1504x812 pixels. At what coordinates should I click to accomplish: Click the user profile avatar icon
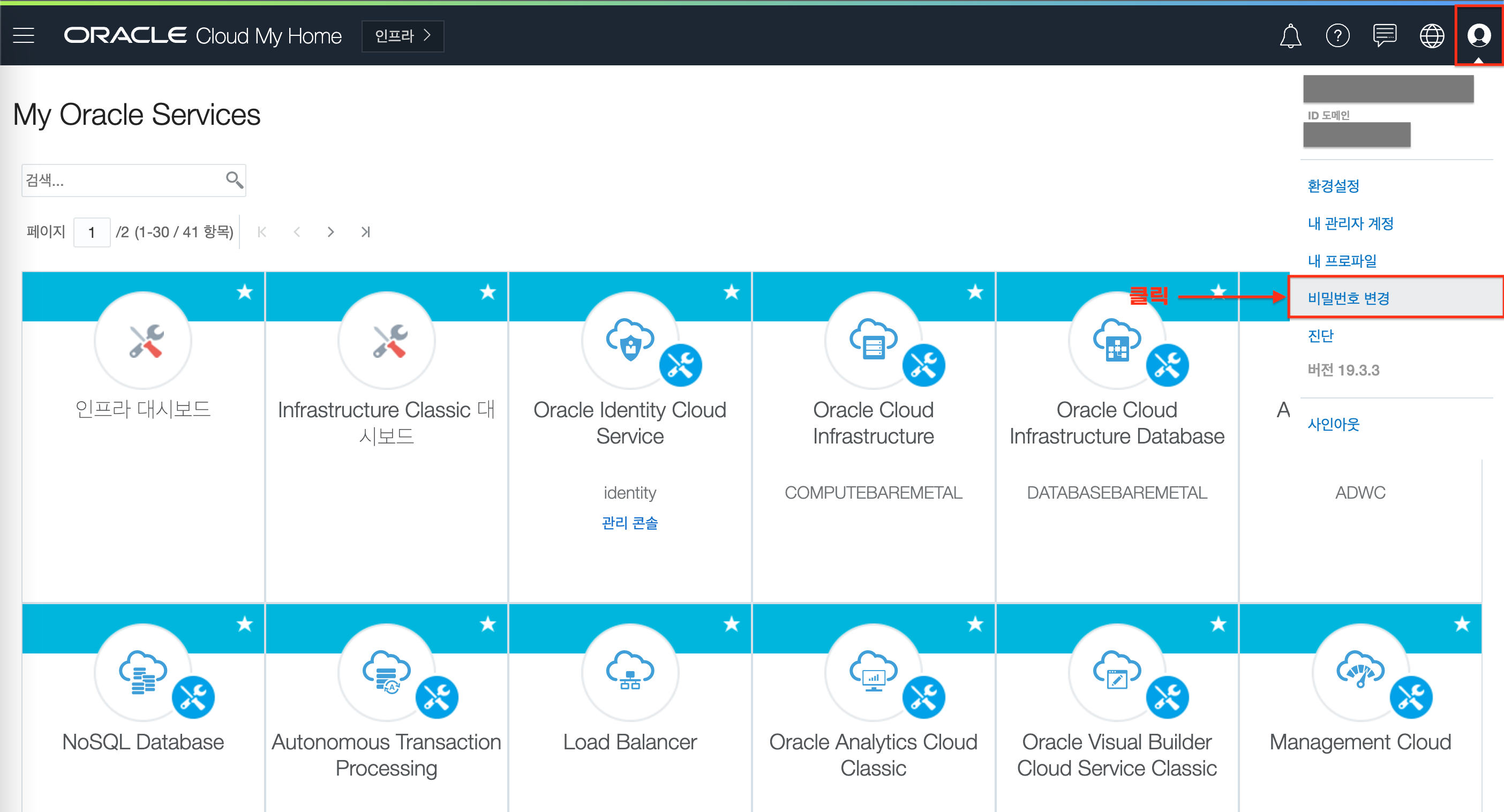pyautogui.click(x=1479, y=35)
